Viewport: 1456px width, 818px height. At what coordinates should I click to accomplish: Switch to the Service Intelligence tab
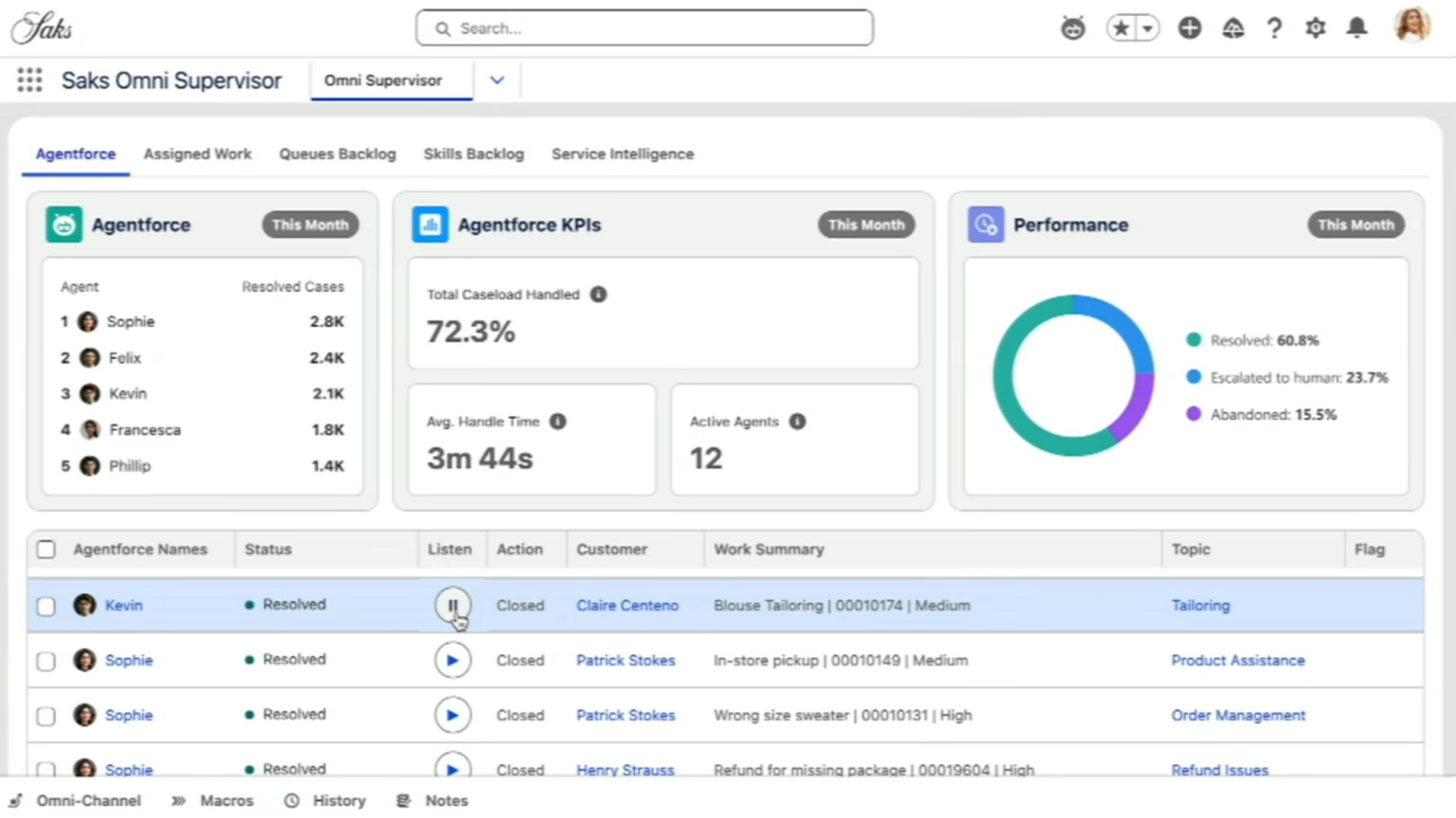pyautogui.click(x=623, y=154)
